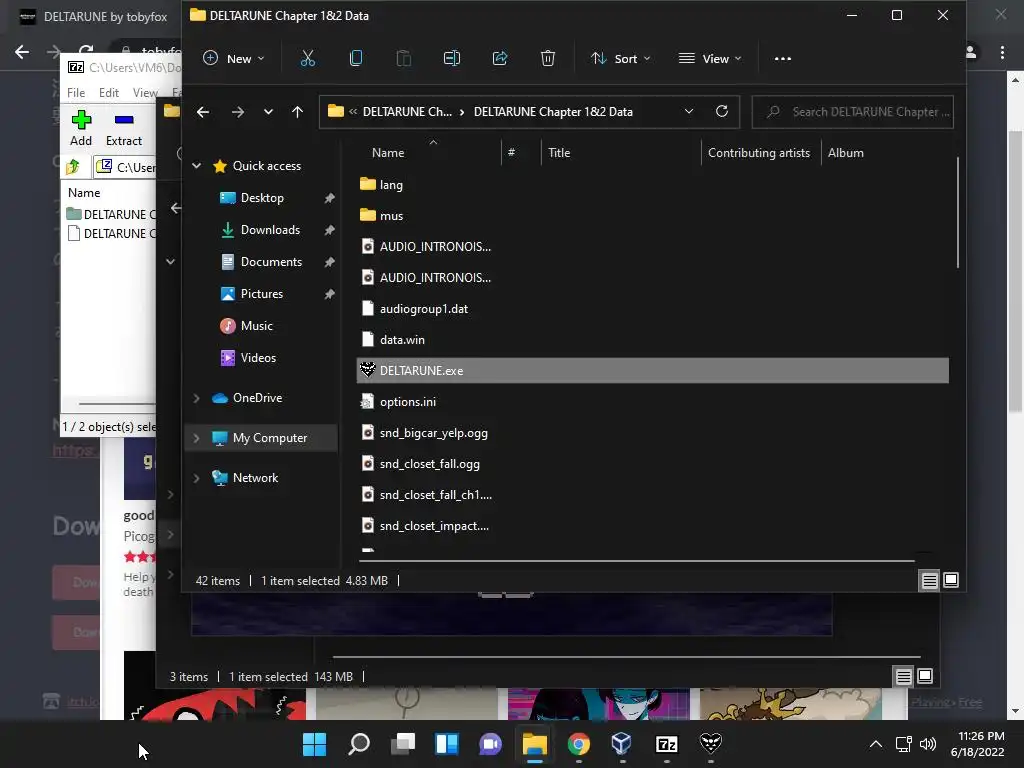Open the New dropdown in Explorer toolbar

pos(233,59)
